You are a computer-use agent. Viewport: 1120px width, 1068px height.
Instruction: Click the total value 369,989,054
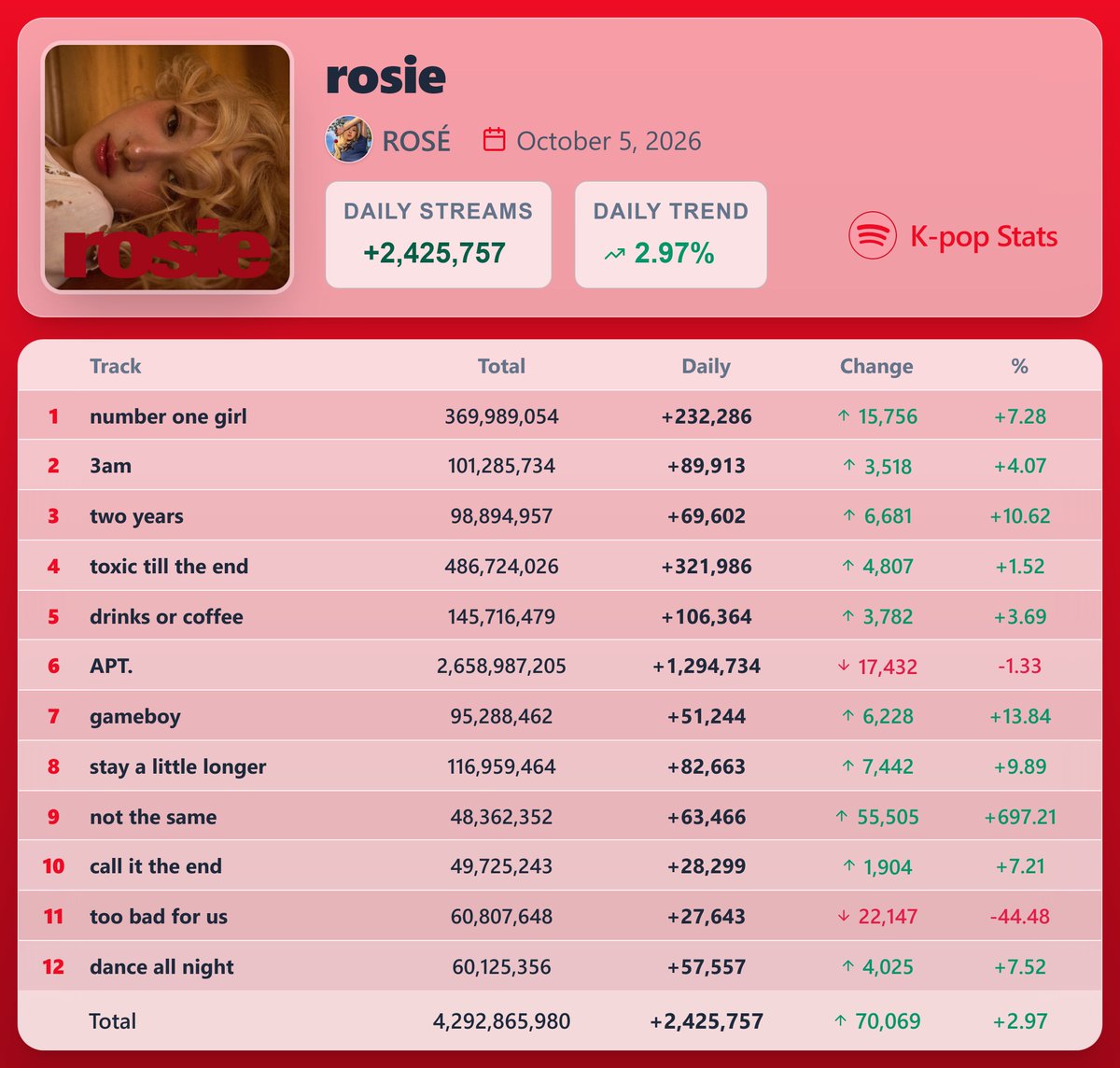(x=501, y=416)
